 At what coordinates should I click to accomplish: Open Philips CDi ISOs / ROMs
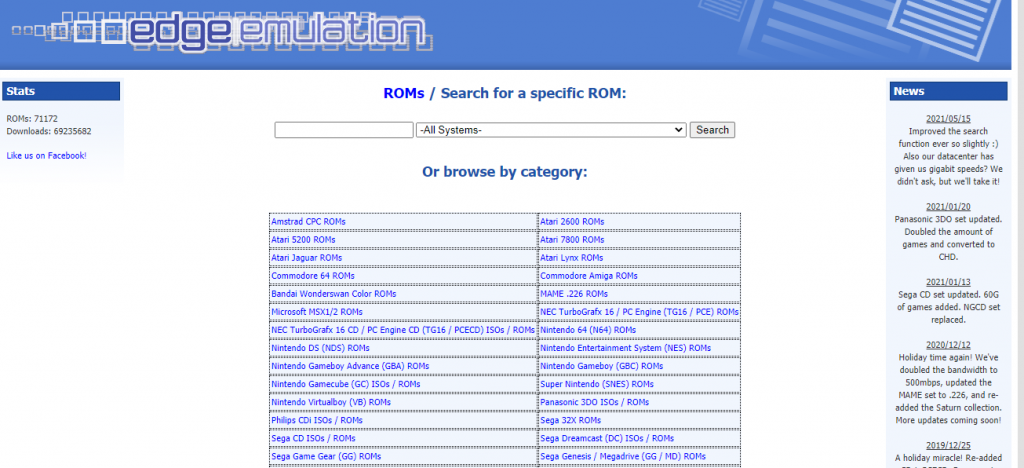317,420
